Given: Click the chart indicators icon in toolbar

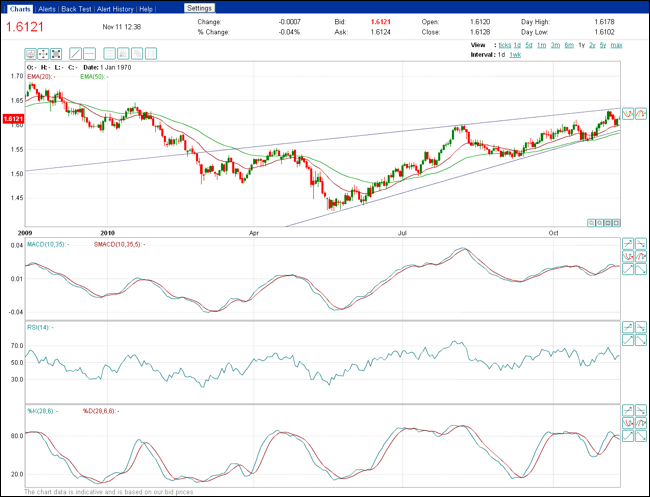Looking at the screenshot, I should pyautogui.click(x=30, y=53).
